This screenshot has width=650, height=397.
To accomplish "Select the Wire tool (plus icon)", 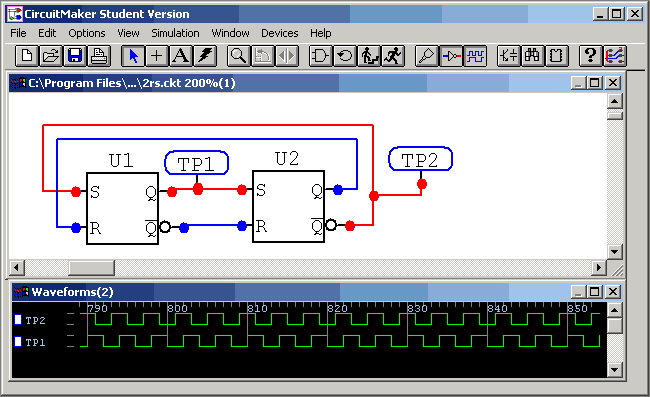I will click(x=157, y=56).
